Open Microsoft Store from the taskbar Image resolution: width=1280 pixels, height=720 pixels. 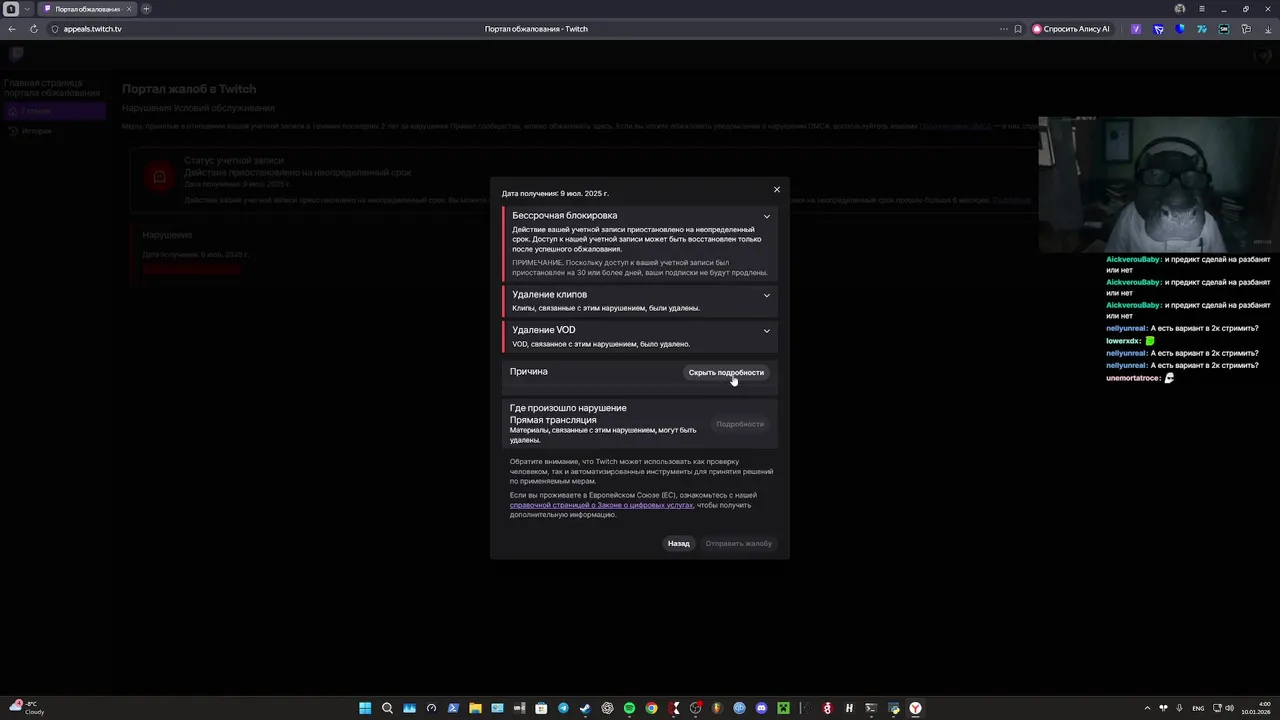[x=541, y=708]
